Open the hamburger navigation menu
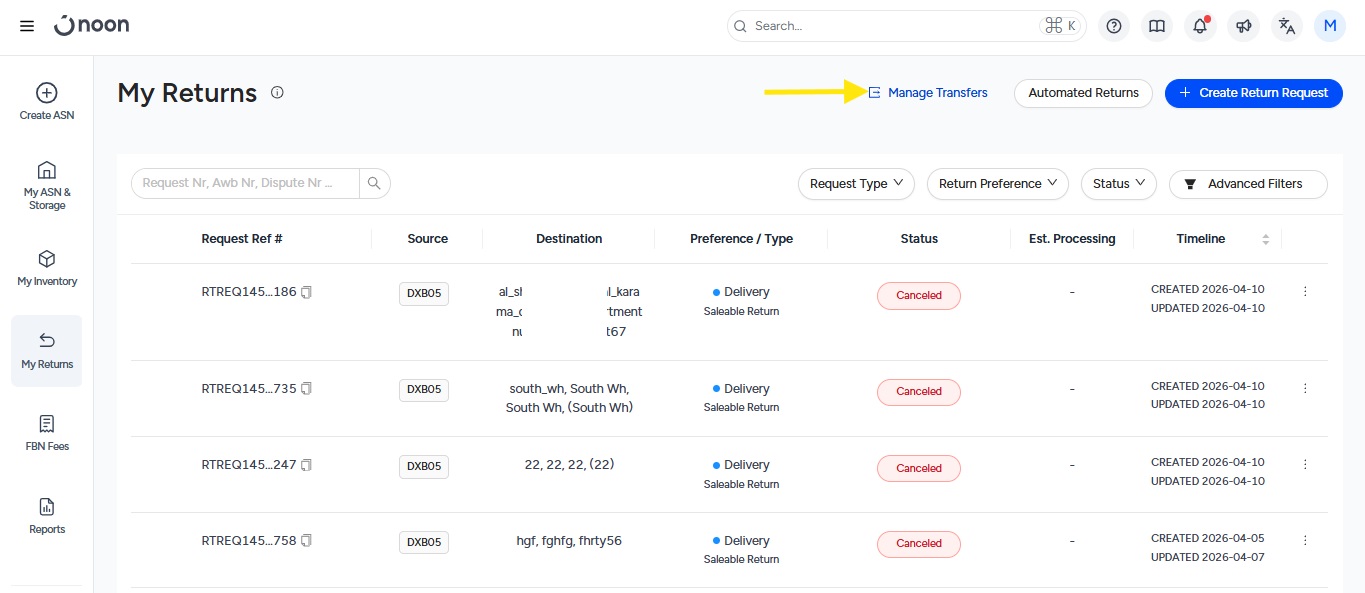 click(x=27, y=26)
